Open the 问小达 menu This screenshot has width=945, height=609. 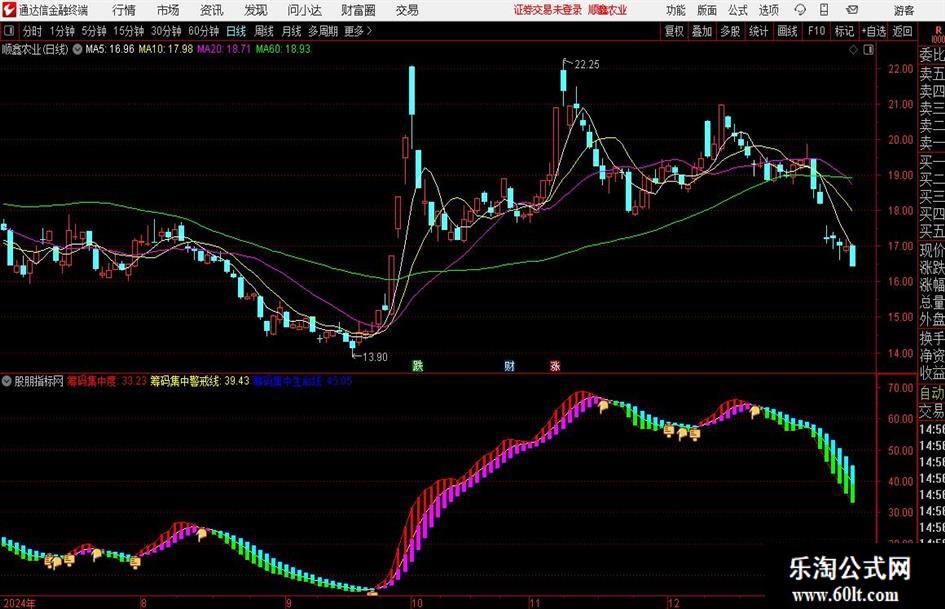(x=304, y=10)
